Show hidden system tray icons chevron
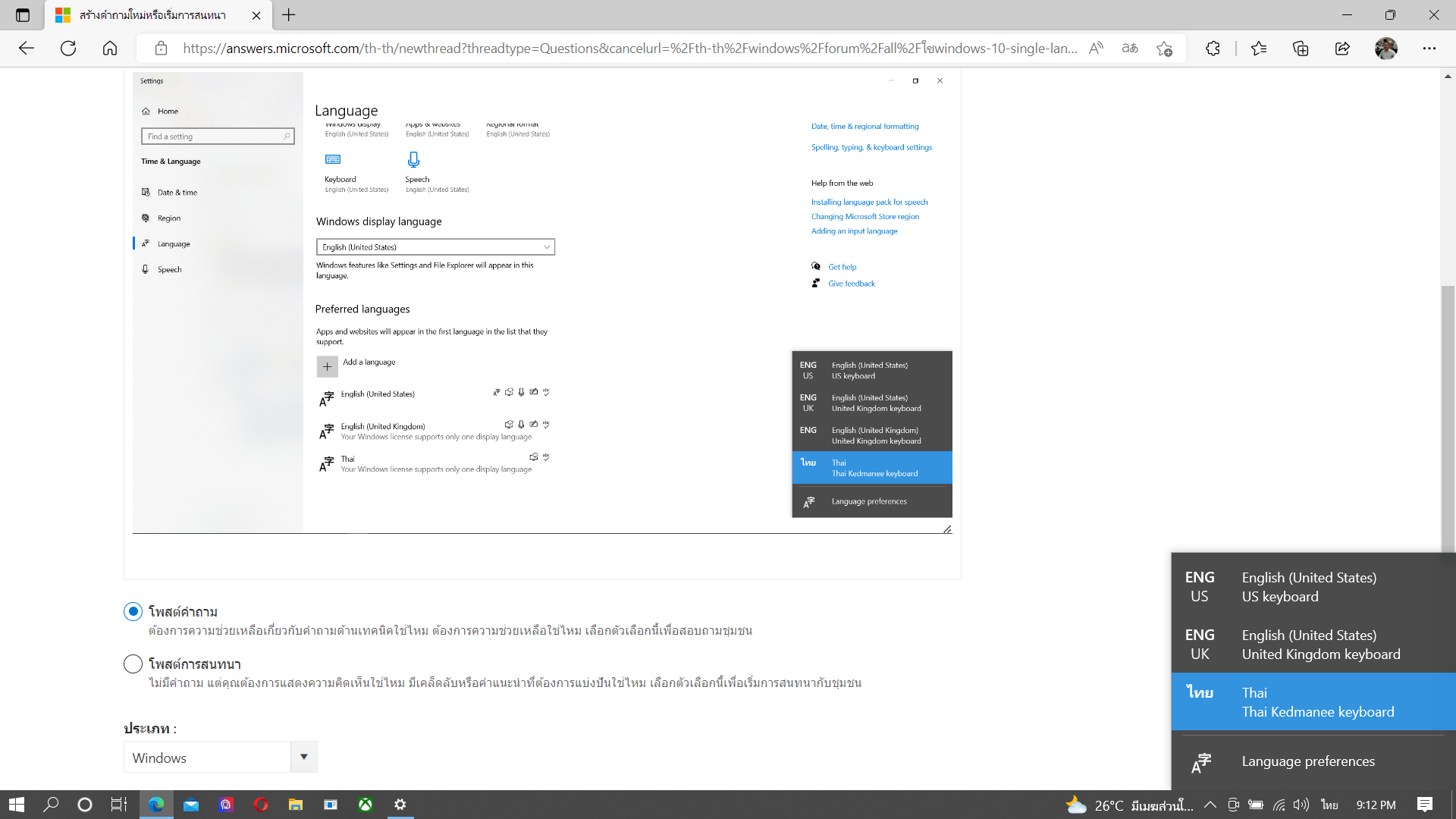Image resolution: width=1456 pixels, height=819 pixels. 1210,805
